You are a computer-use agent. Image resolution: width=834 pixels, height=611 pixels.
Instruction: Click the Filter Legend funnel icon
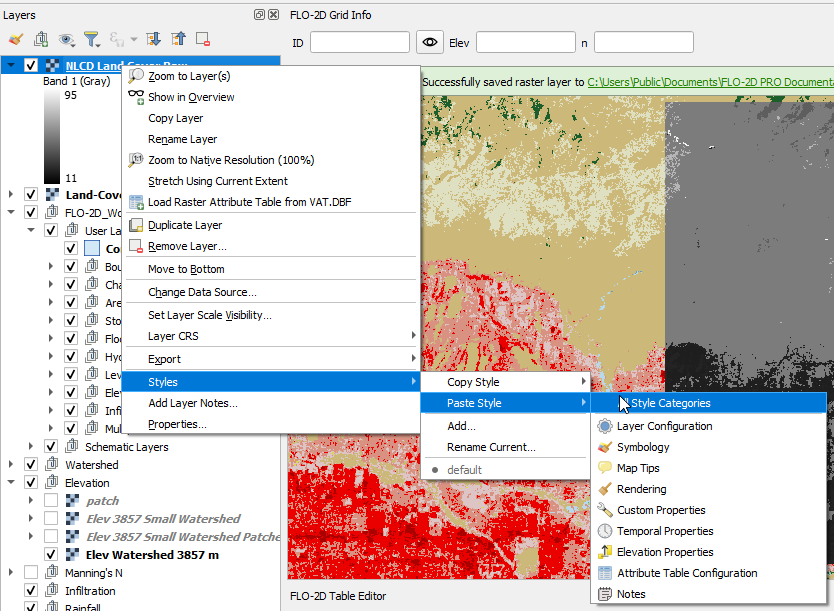pyautogui.click(x=92, y=39)
